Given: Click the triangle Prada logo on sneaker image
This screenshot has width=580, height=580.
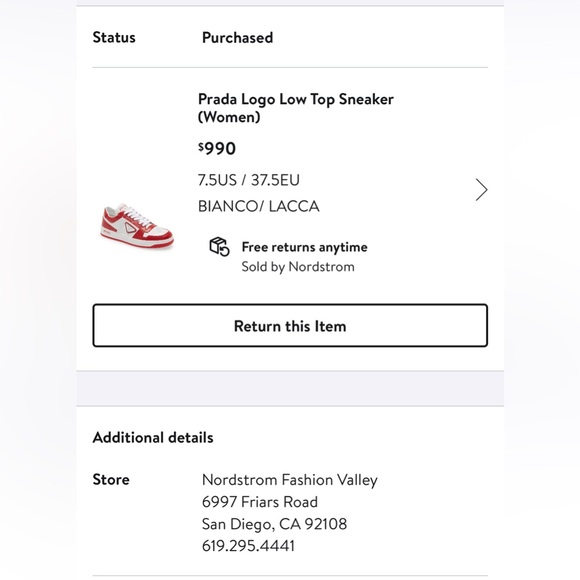Looking at the screenshot, I should (130, 227).
